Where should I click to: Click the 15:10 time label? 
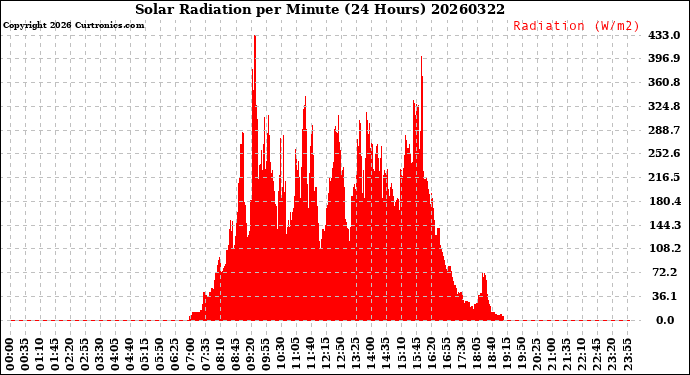click(400, 355)
